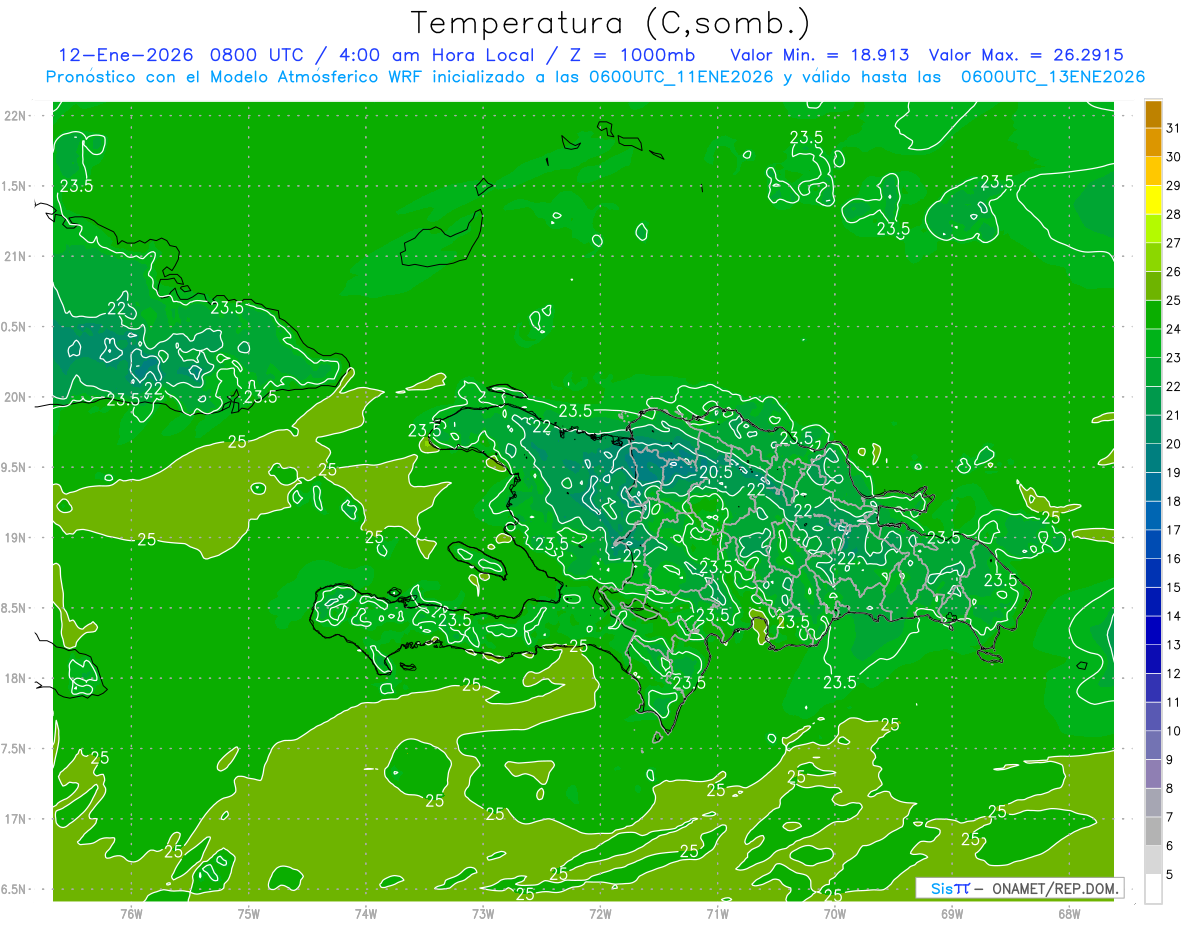Click the '70W' longitude axis label
The width and height of the screenshot is (1200, 927).
835,914
